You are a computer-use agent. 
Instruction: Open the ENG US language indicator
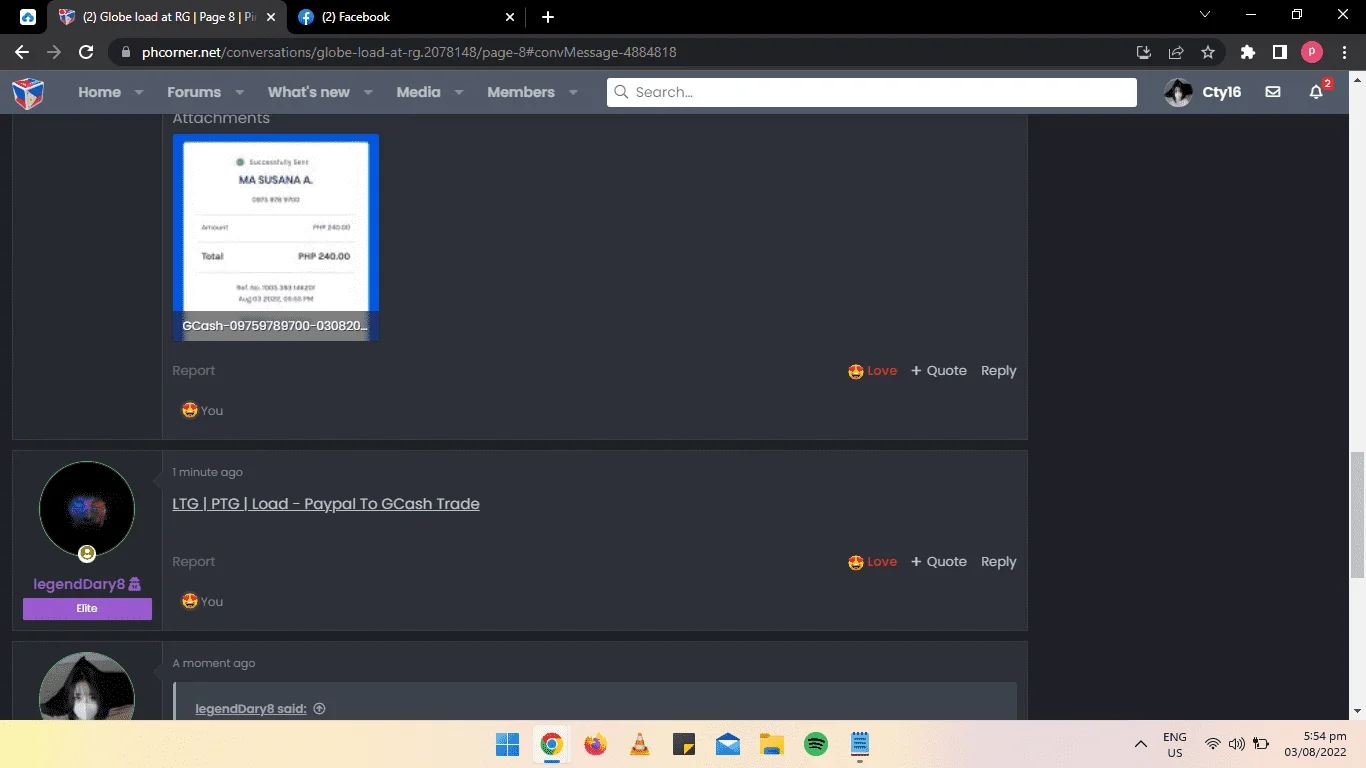click(1175, 745)
